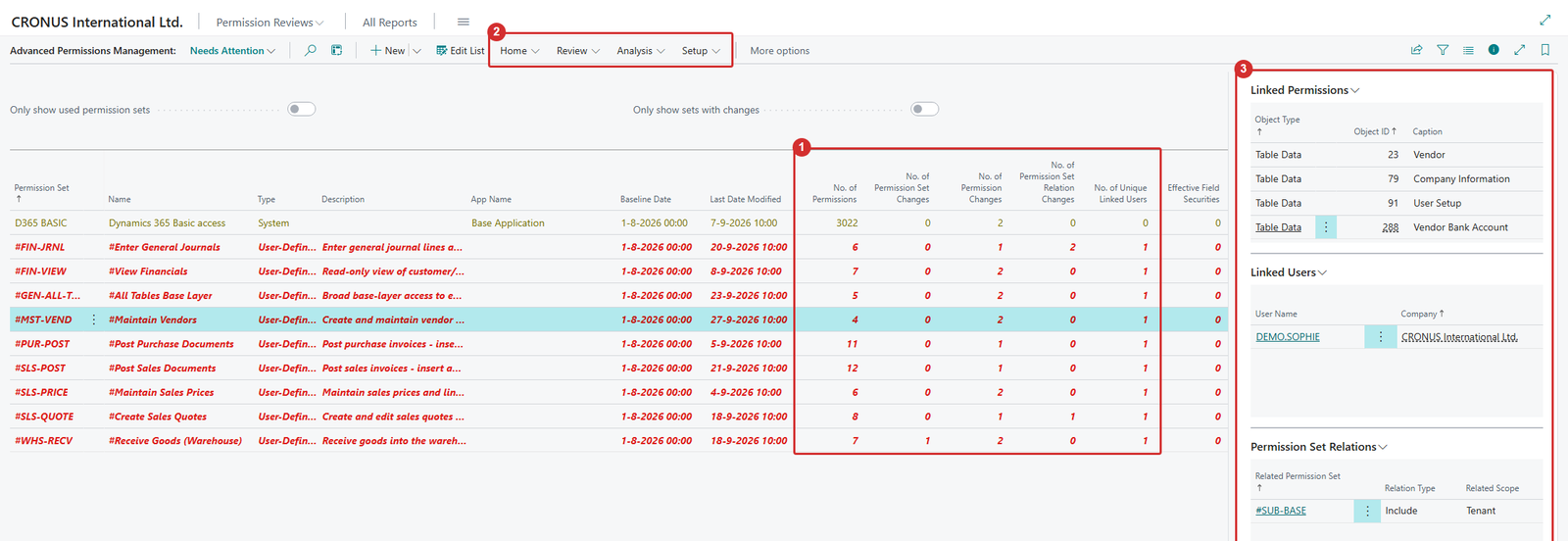Open the Setup menu
The image size is (1568, 541).
pos(701,51)
